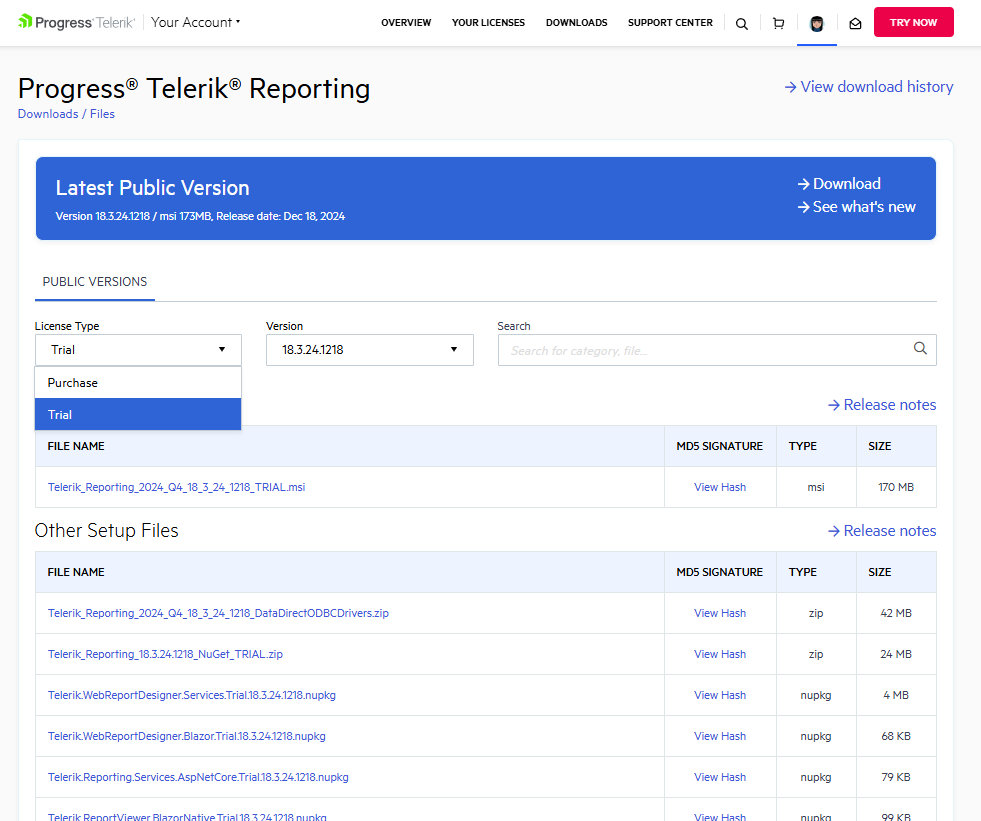Click the search magnifier icon in header
This screenshot has height=821, width=981.
[x=741, y=24]
